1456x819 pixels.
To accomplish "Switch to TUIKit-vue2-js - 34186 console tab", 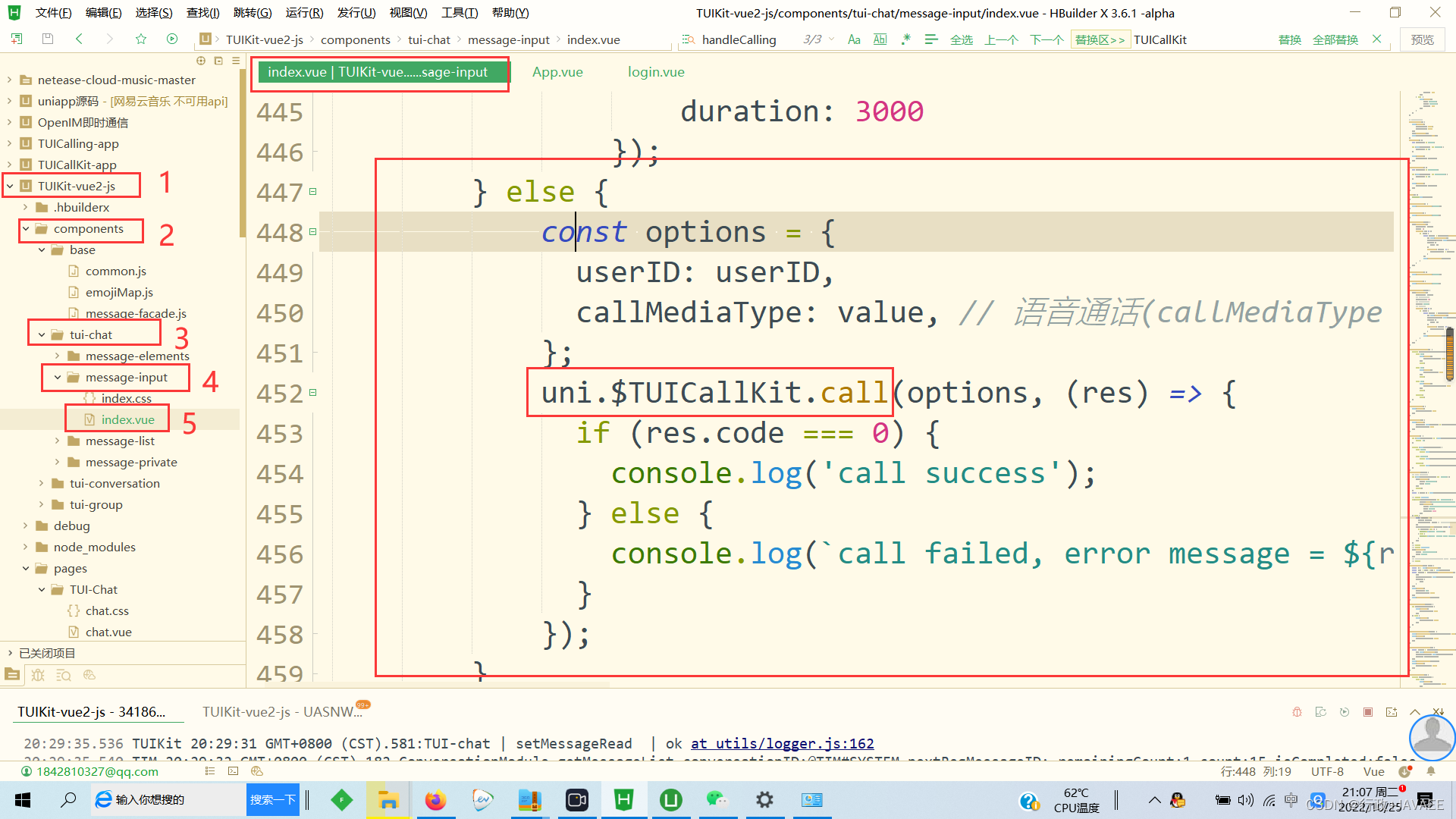I will 91,711.
